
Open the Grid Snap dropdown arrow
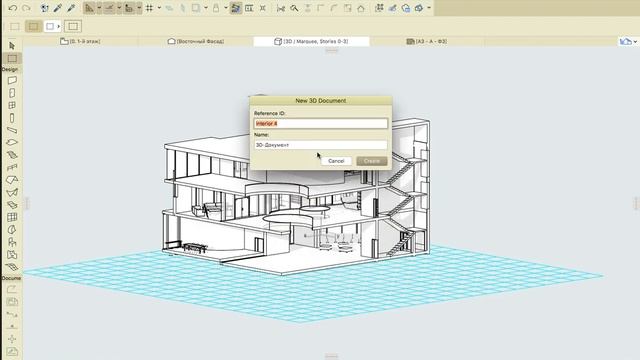coord(159,8)
